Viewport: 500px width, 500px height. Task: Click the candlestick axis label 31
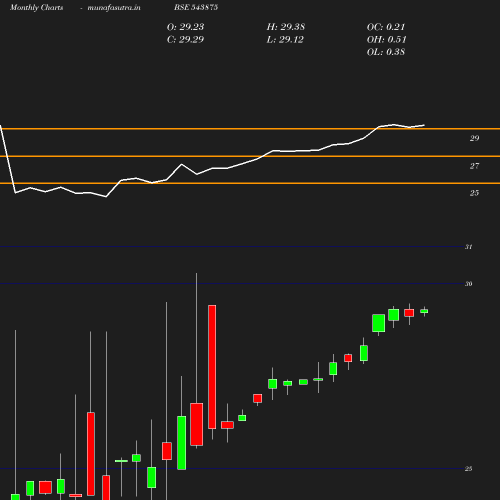(468, 247)
